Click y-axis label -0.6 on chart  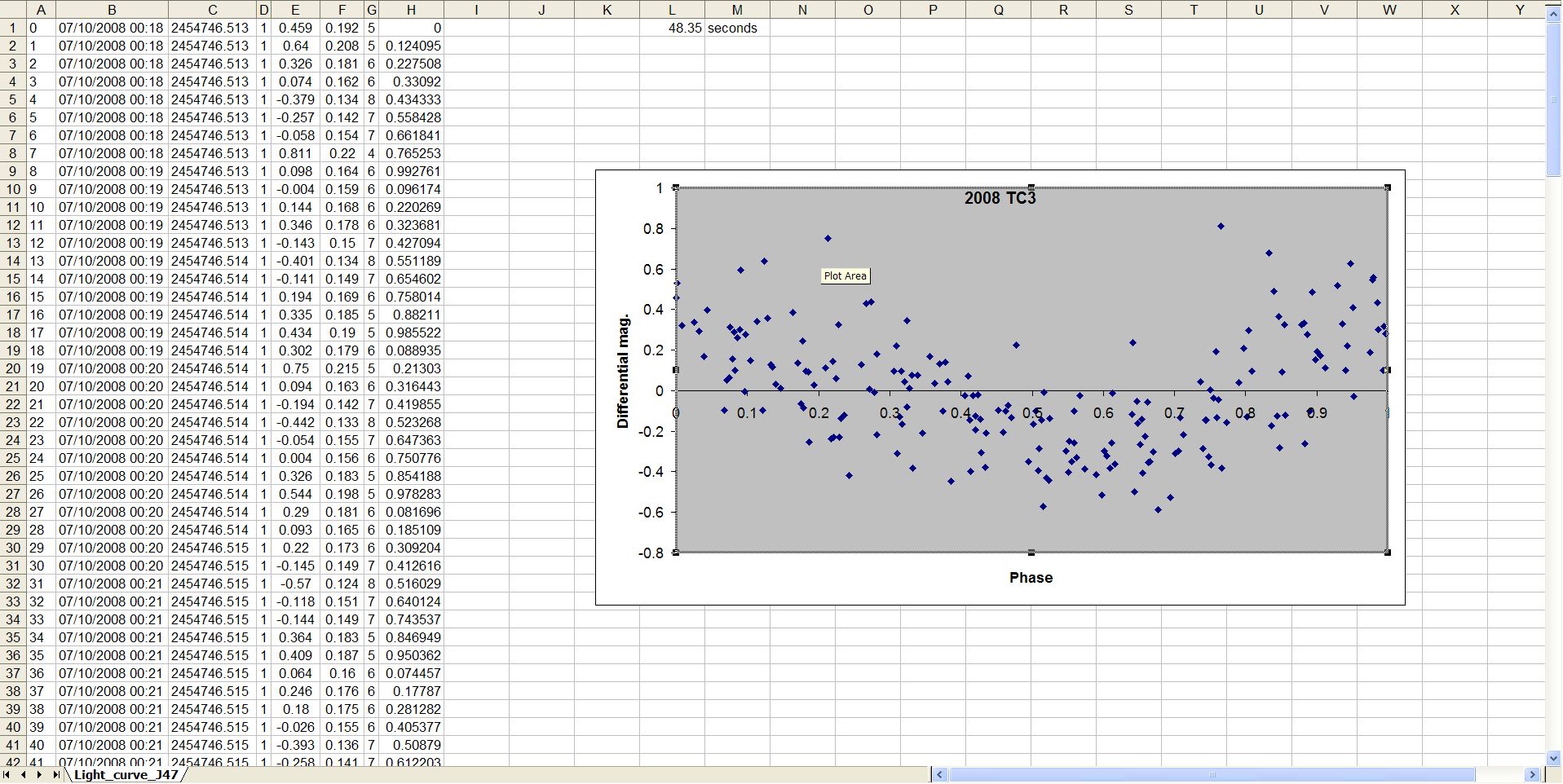651,513
